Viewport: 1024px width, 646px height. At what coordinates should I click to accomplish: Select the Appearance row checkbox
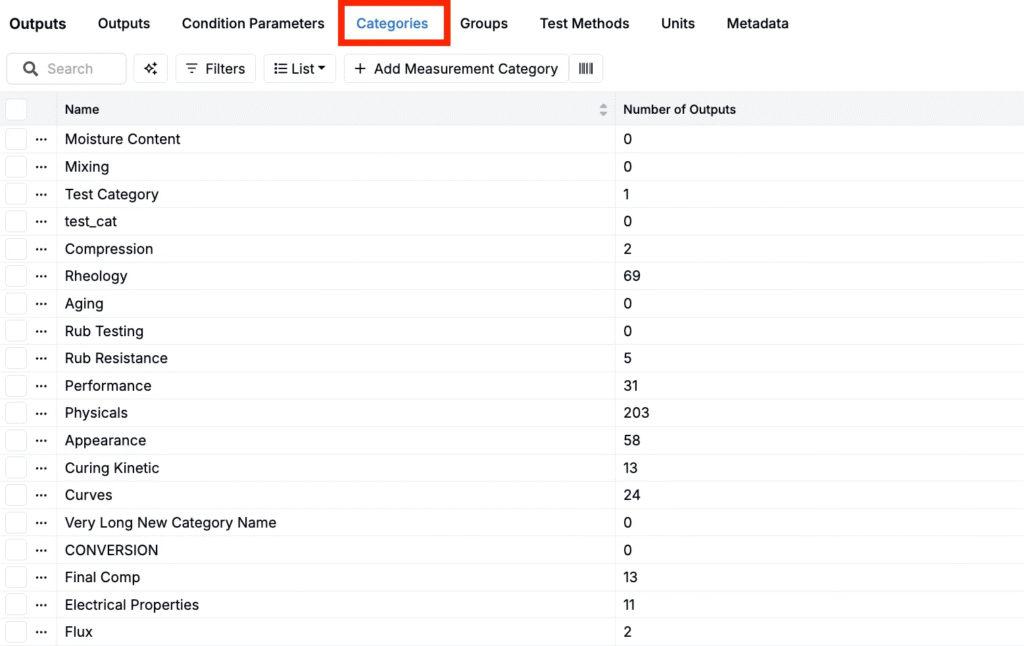(16, 440)
